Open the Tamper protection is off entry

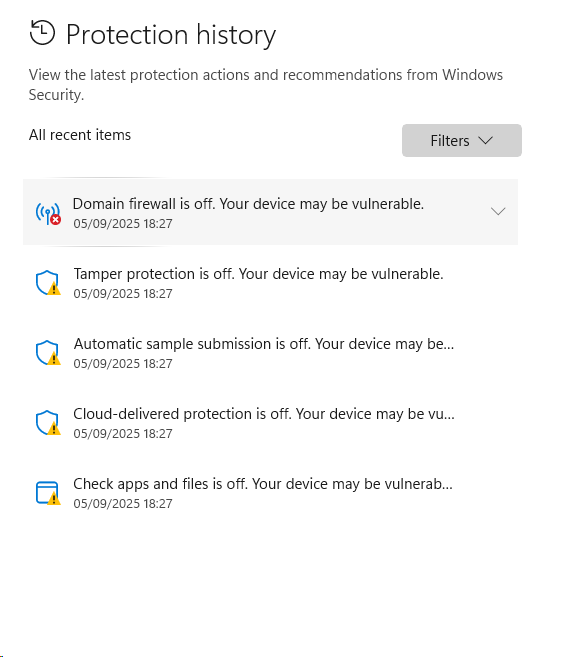click(x=270, y=283)
